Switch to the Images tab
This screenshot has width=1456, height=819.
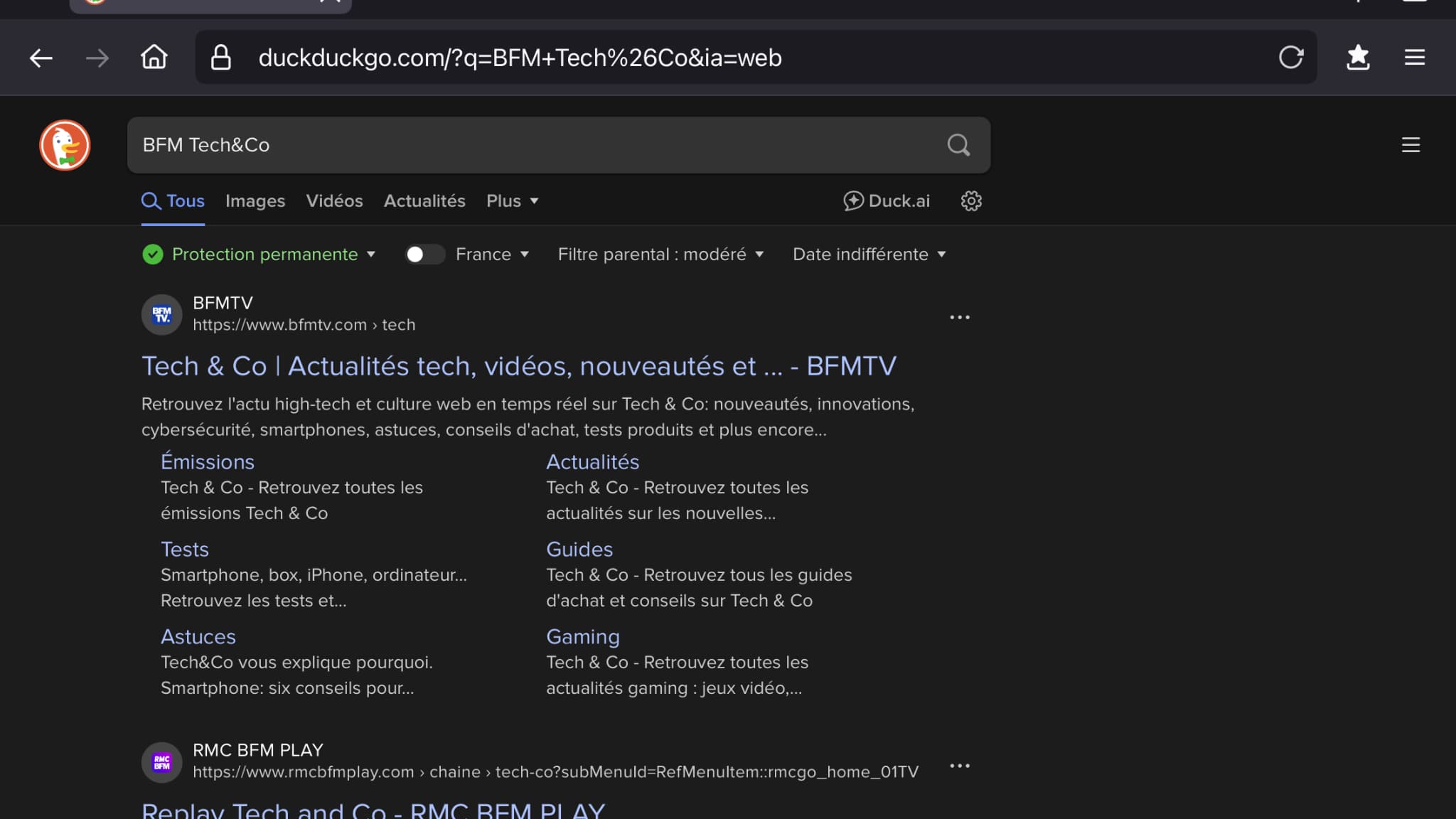255,201
